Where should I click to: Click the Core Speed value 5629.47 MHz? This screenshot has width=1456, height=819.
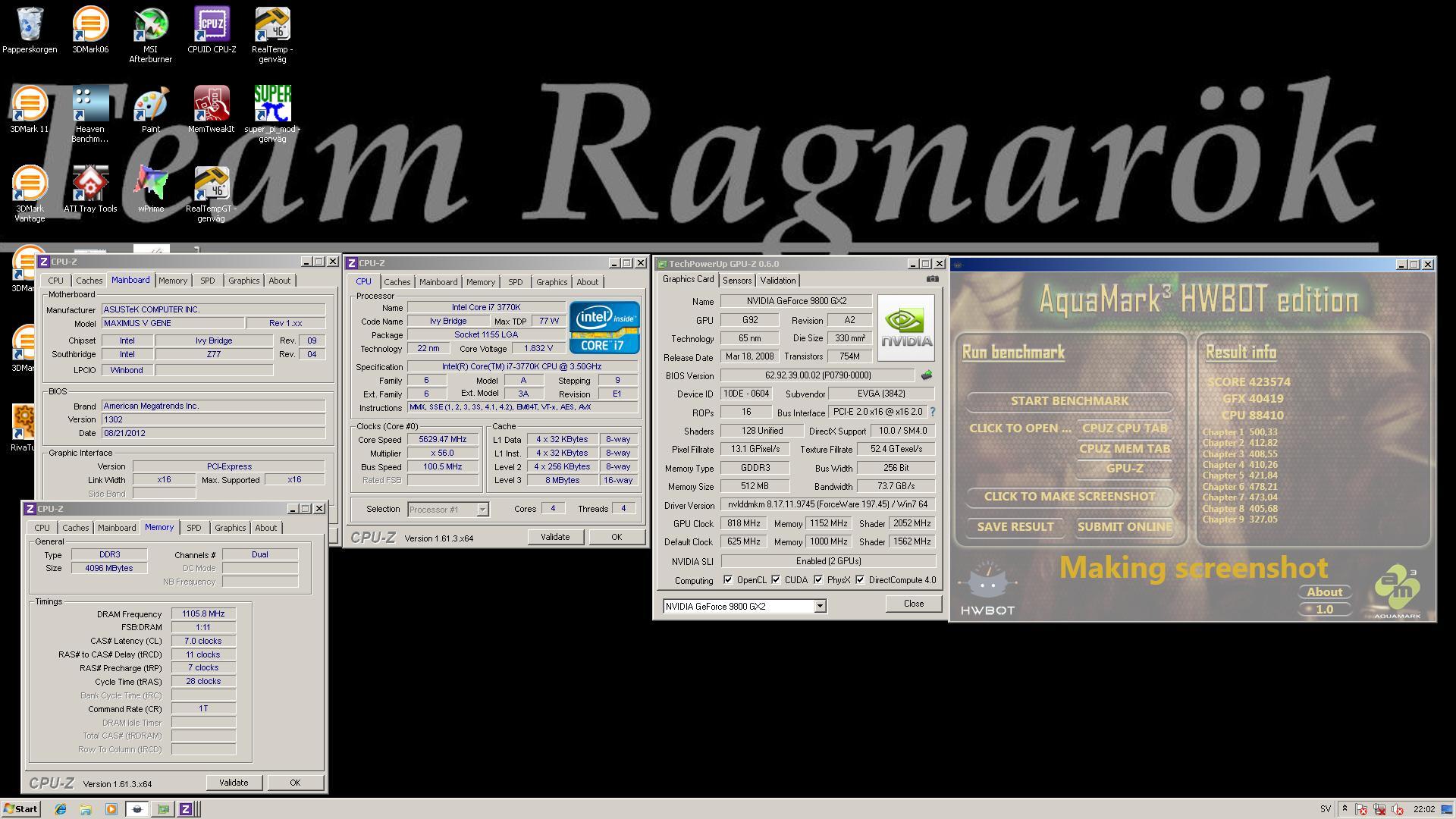click(x=443, y=439)
